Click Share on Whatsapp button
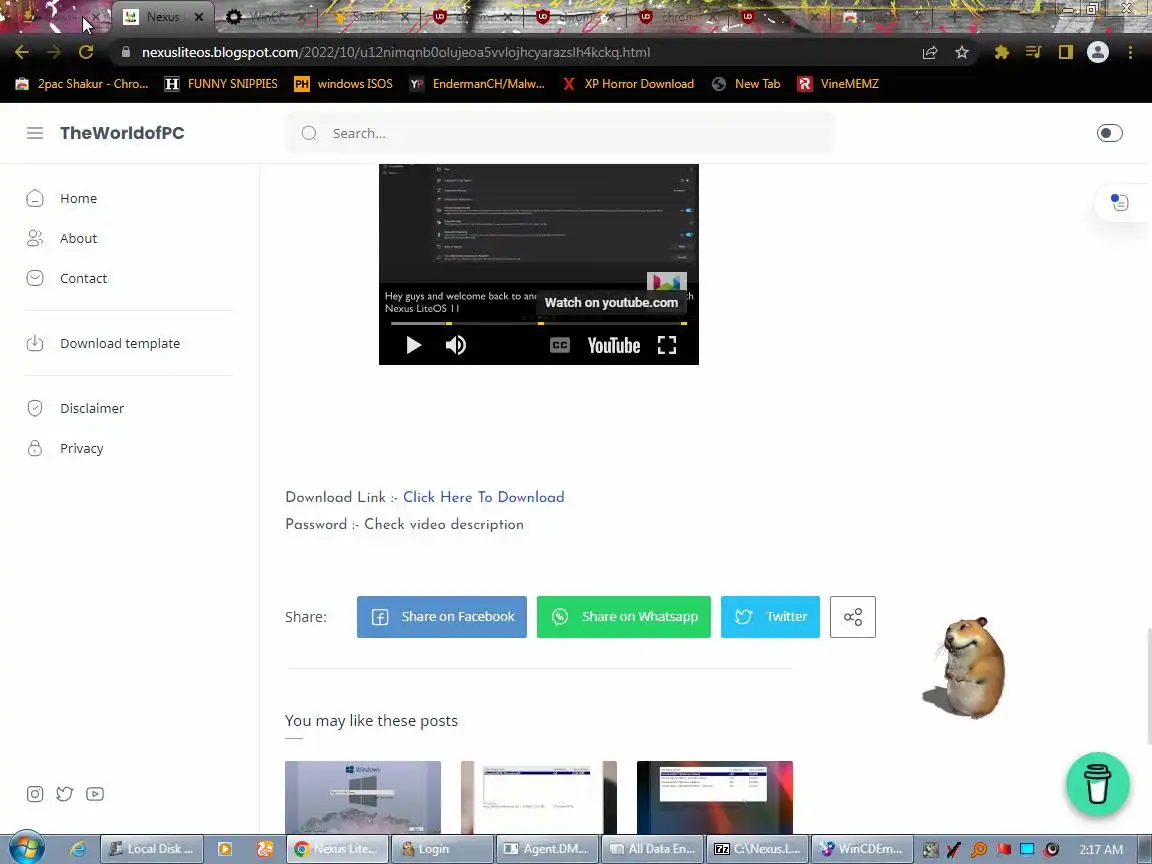 (x=624, y=617)
